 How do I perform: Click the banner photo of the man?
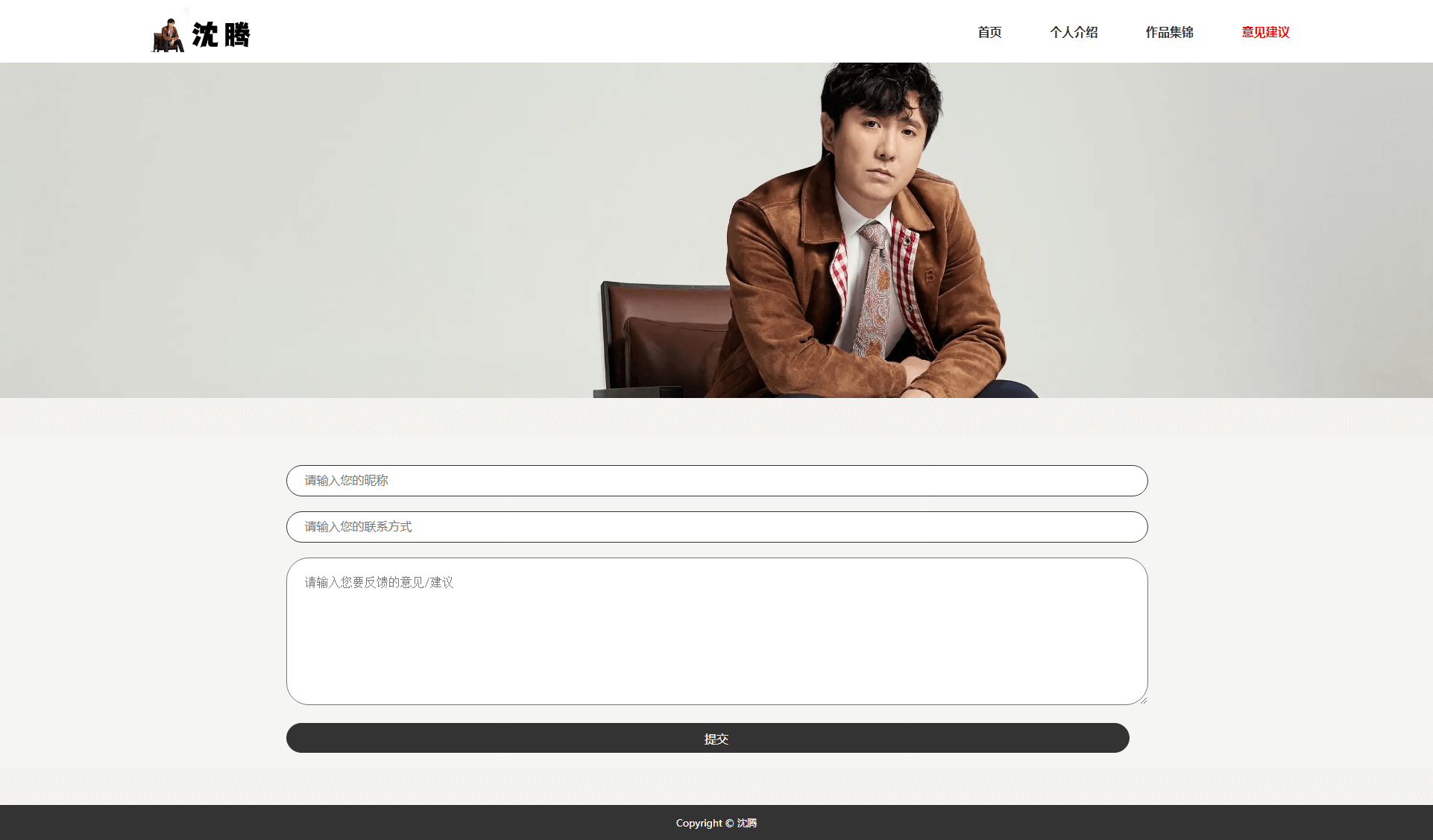(716, 230)
